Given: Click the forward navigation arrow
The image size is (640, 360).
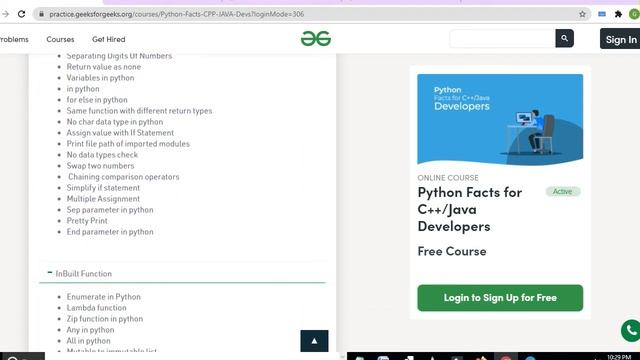Looking at the screenshot, I should (5, 14).
